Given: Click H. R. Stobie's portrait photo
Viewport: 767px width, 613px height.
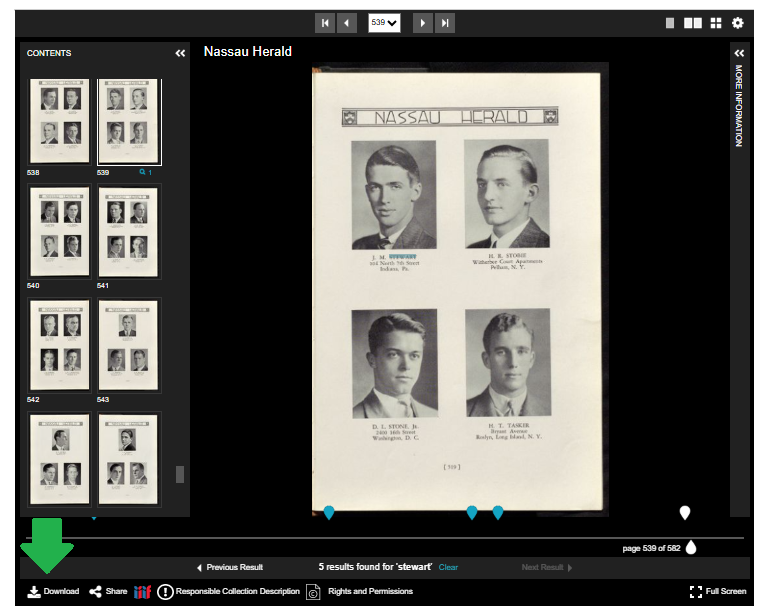Looking at the screenshot, I should coord(507,194).
